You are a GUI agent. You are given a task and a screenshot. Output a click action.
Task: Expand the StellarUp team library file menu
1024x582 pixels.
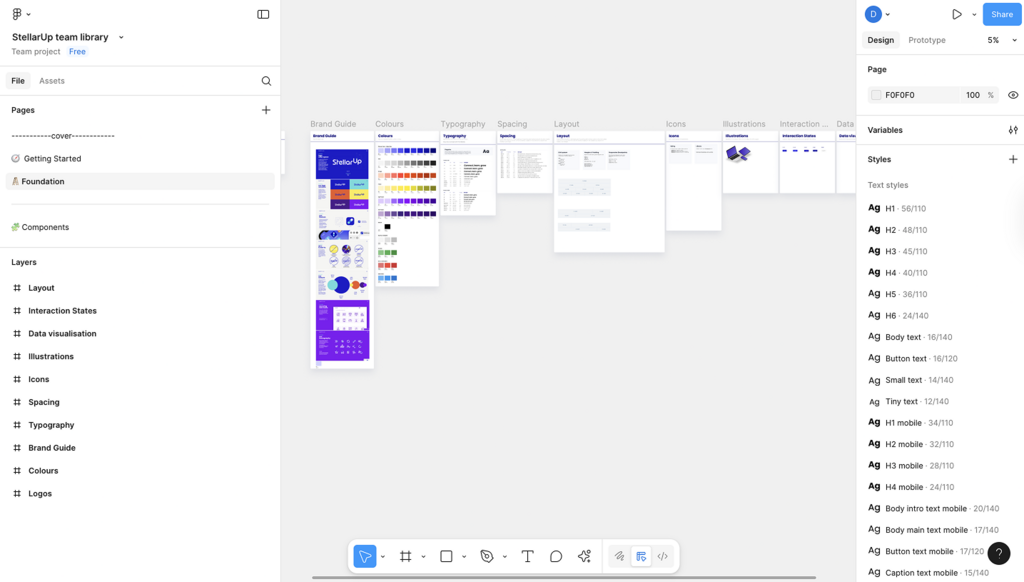(121, 37)
